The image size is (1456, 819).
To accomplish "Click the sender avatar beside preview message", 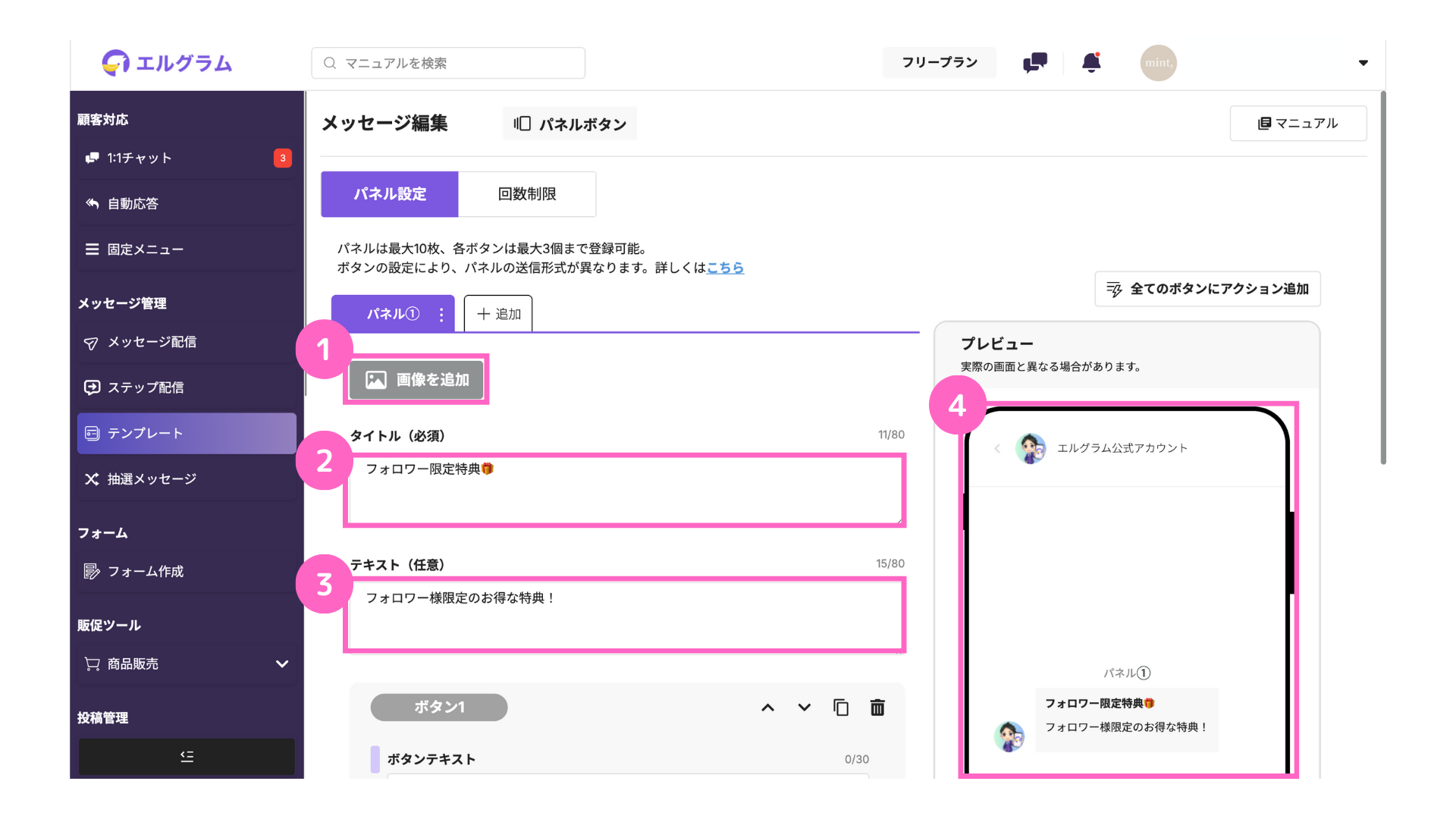I will [x=1009, y=736].
